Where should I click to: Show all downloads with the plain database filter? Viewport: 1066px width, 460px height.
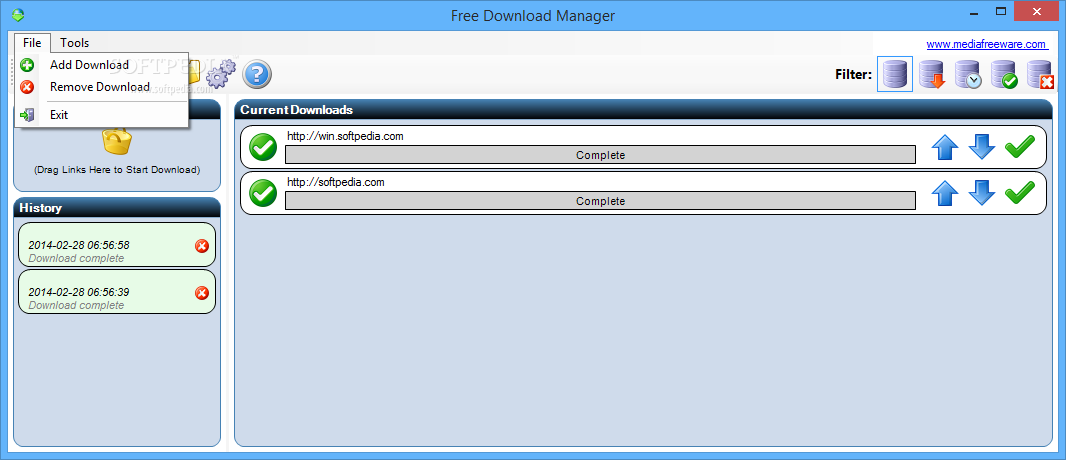point(895,74)
